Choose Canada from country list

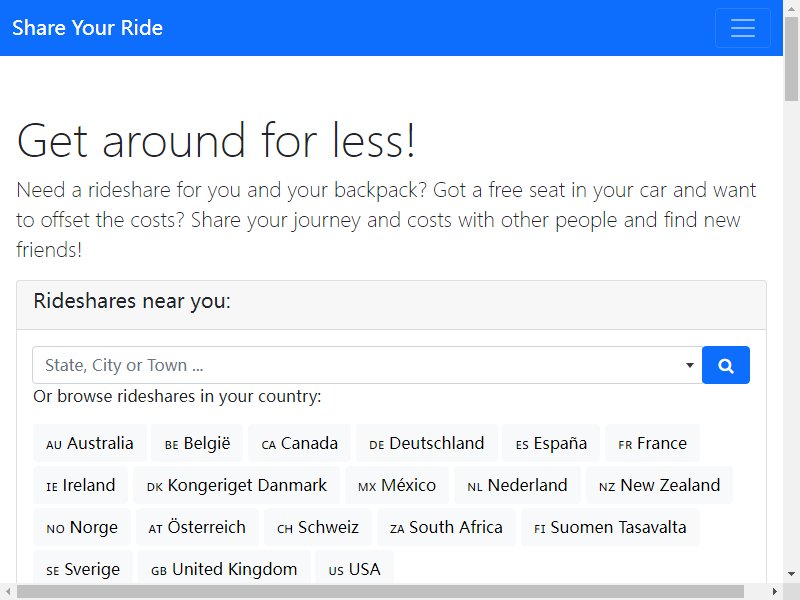[x=299, y=443]
